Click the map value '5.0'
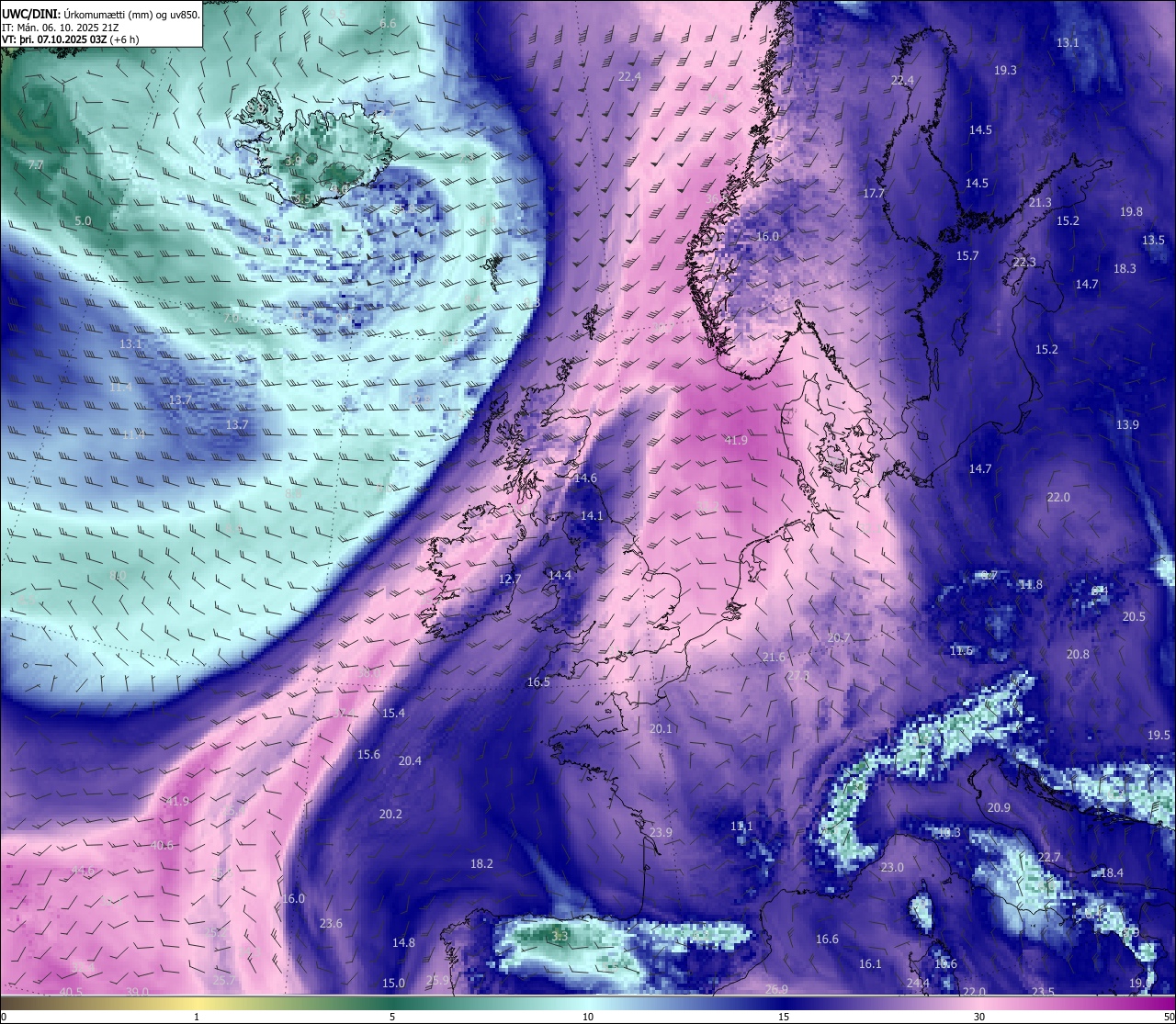This screenshot has width=1176, height=1024. tap(83, 221)
